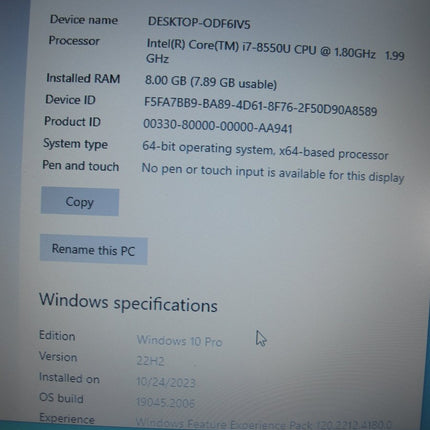Click the Installed on label

pyautogui.click(x=69, y=378)
